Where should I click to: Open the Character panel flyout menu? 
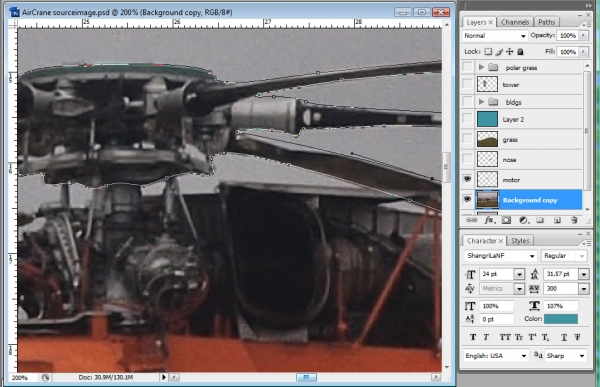coord(587,243)
